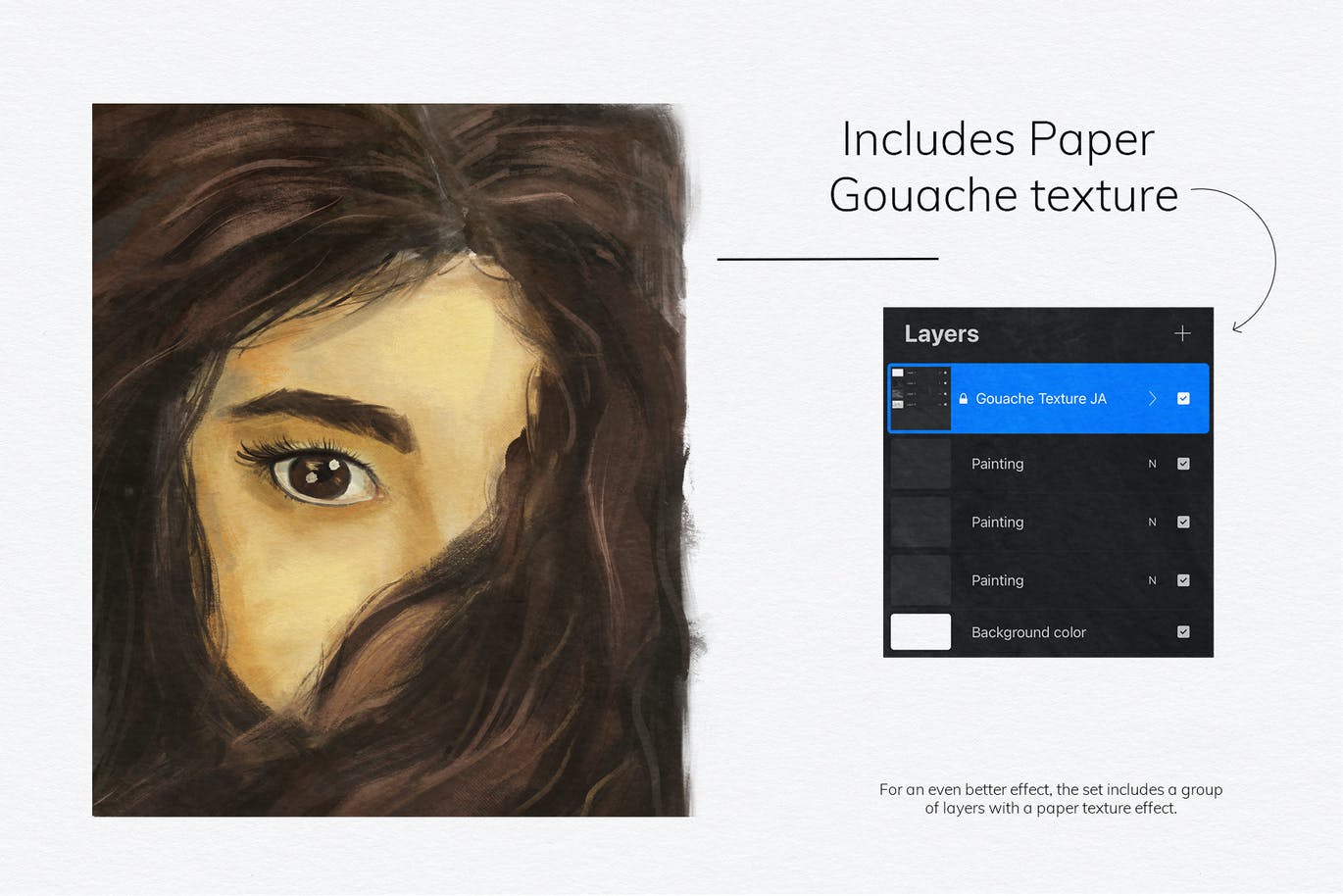Open blend mode N on the third Painting layer

(x=1152, y=579)
